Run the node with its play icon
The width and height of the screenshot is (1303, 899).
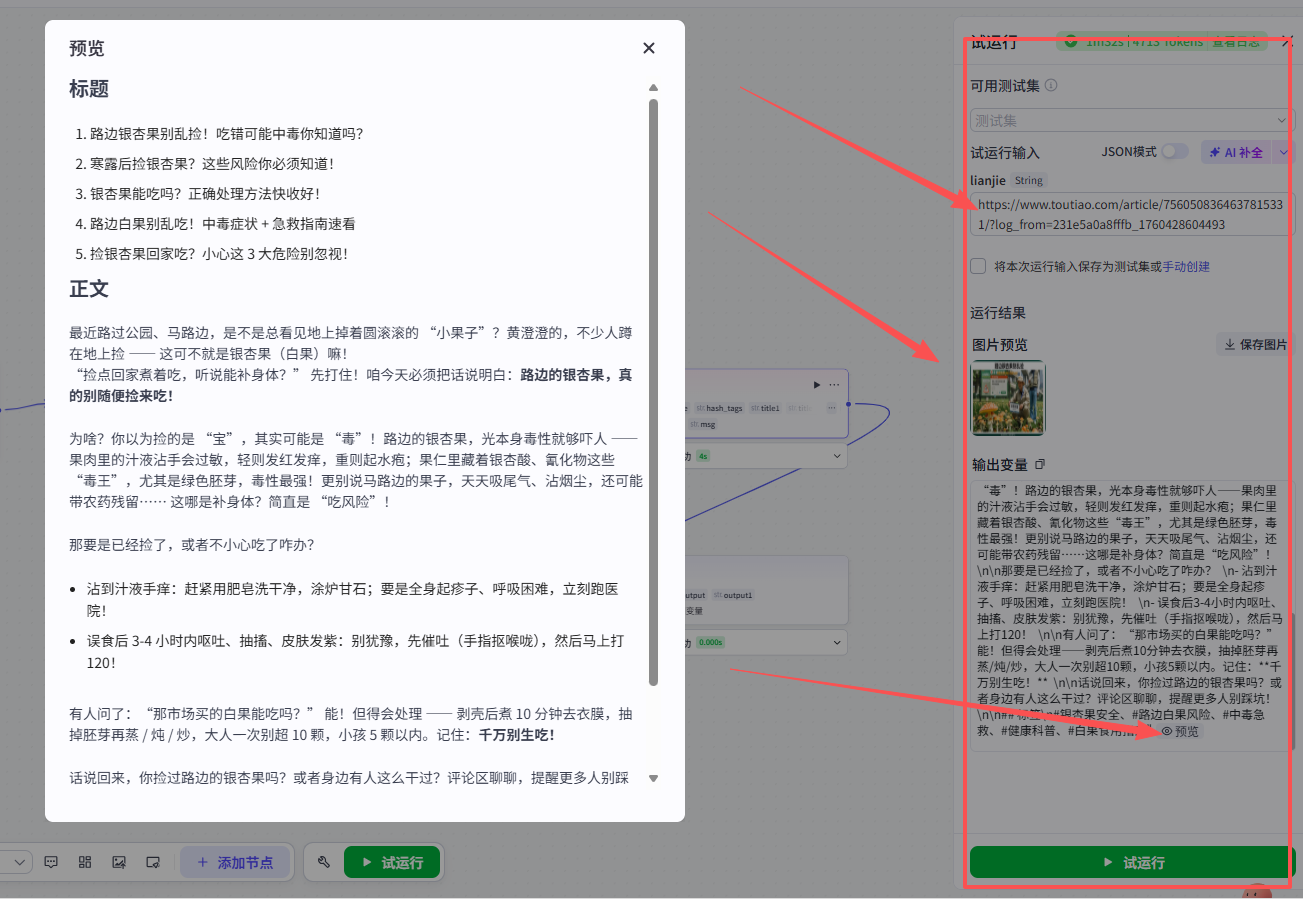[816, 384]
